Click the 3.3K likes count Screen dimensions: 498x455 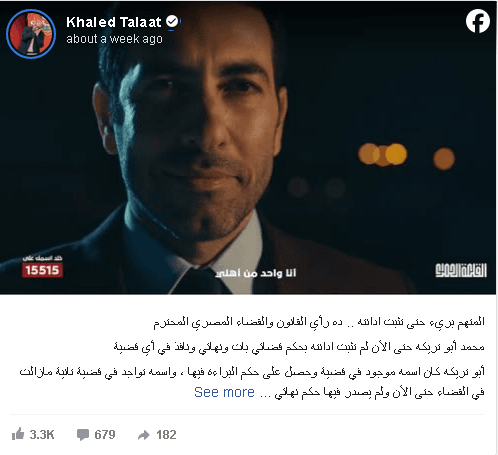click(42, 435)
